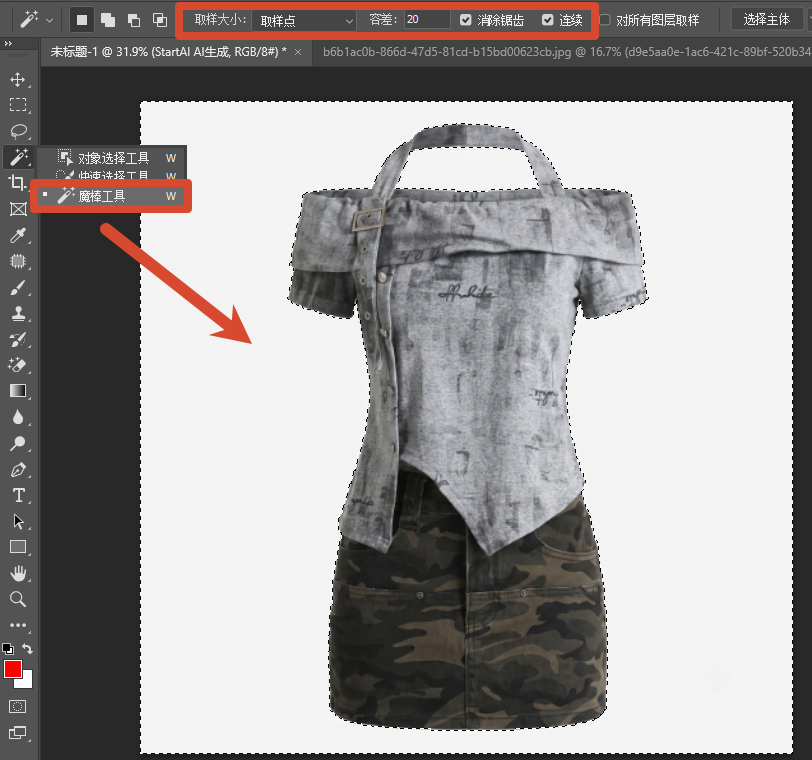Open the tool preset picker arrow
812x760 pixels.
49,21
